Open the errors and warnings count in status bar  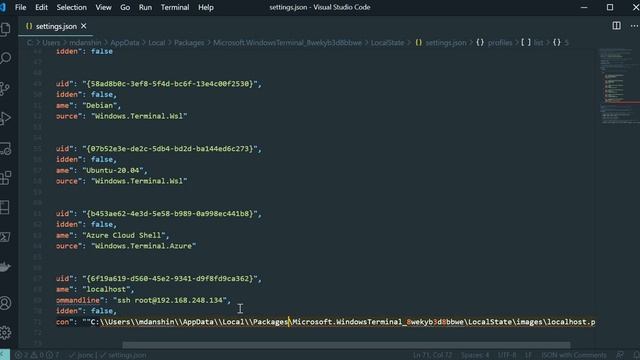[37, 355]
